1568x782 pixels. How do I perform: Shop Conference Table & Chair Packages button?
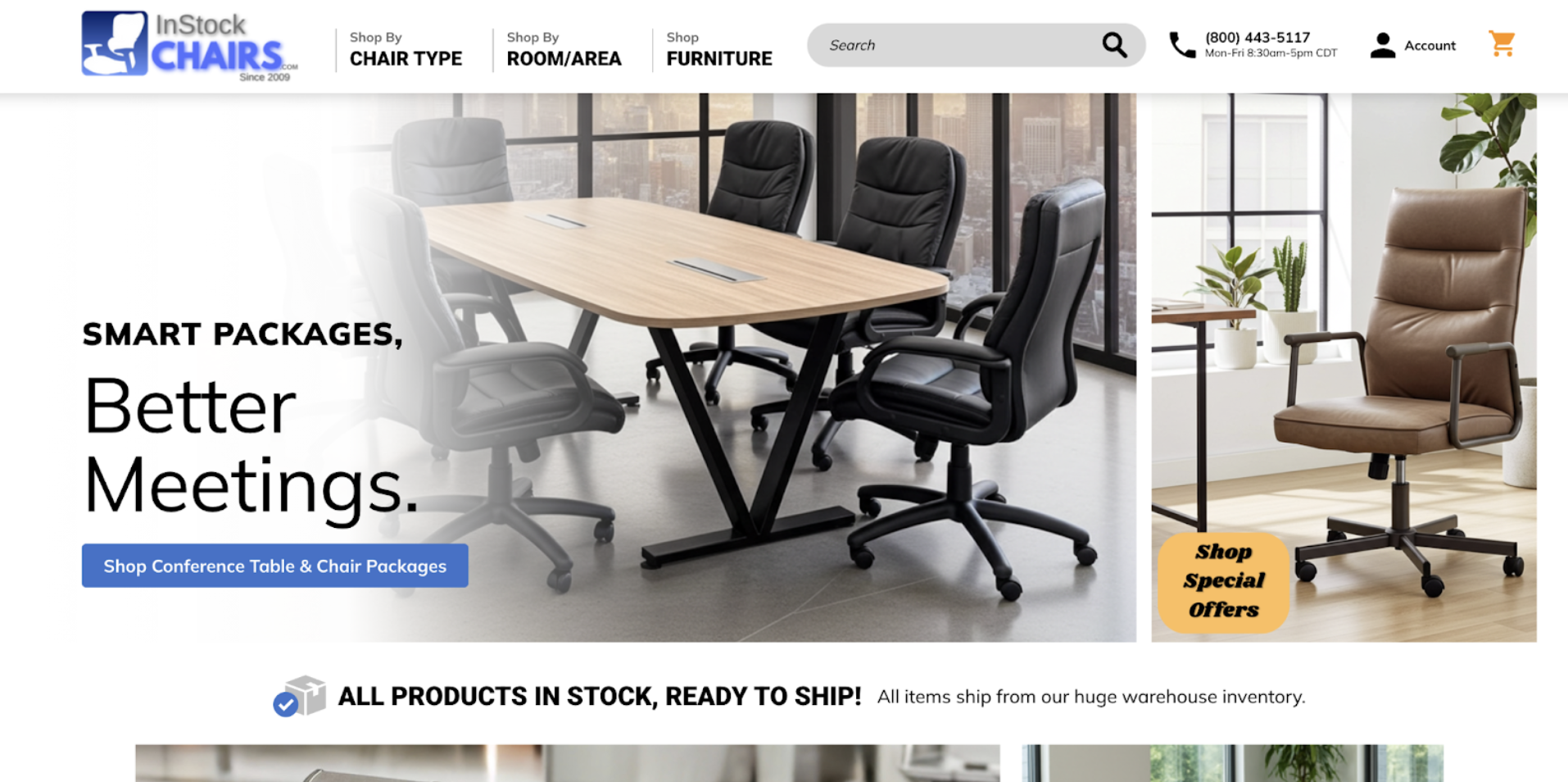click(x=275, y=566)
